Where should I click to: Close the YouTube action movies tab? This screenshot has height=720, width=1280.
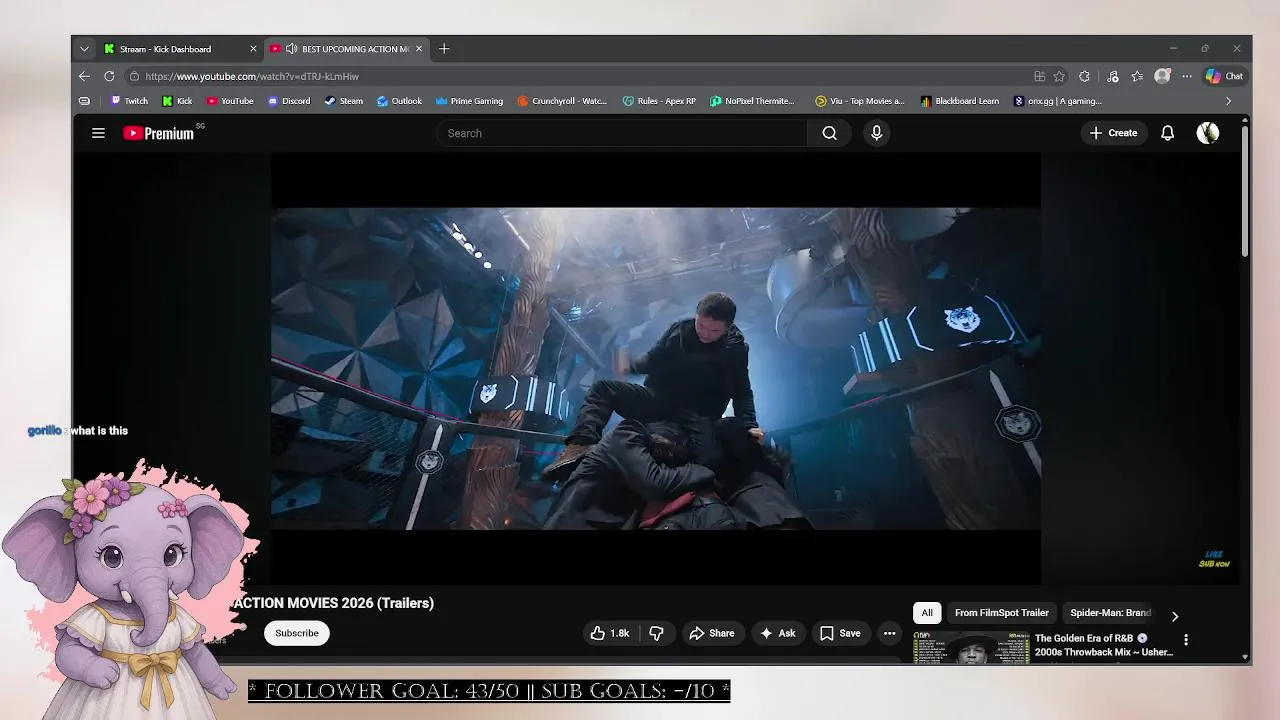tap(419, 49)
